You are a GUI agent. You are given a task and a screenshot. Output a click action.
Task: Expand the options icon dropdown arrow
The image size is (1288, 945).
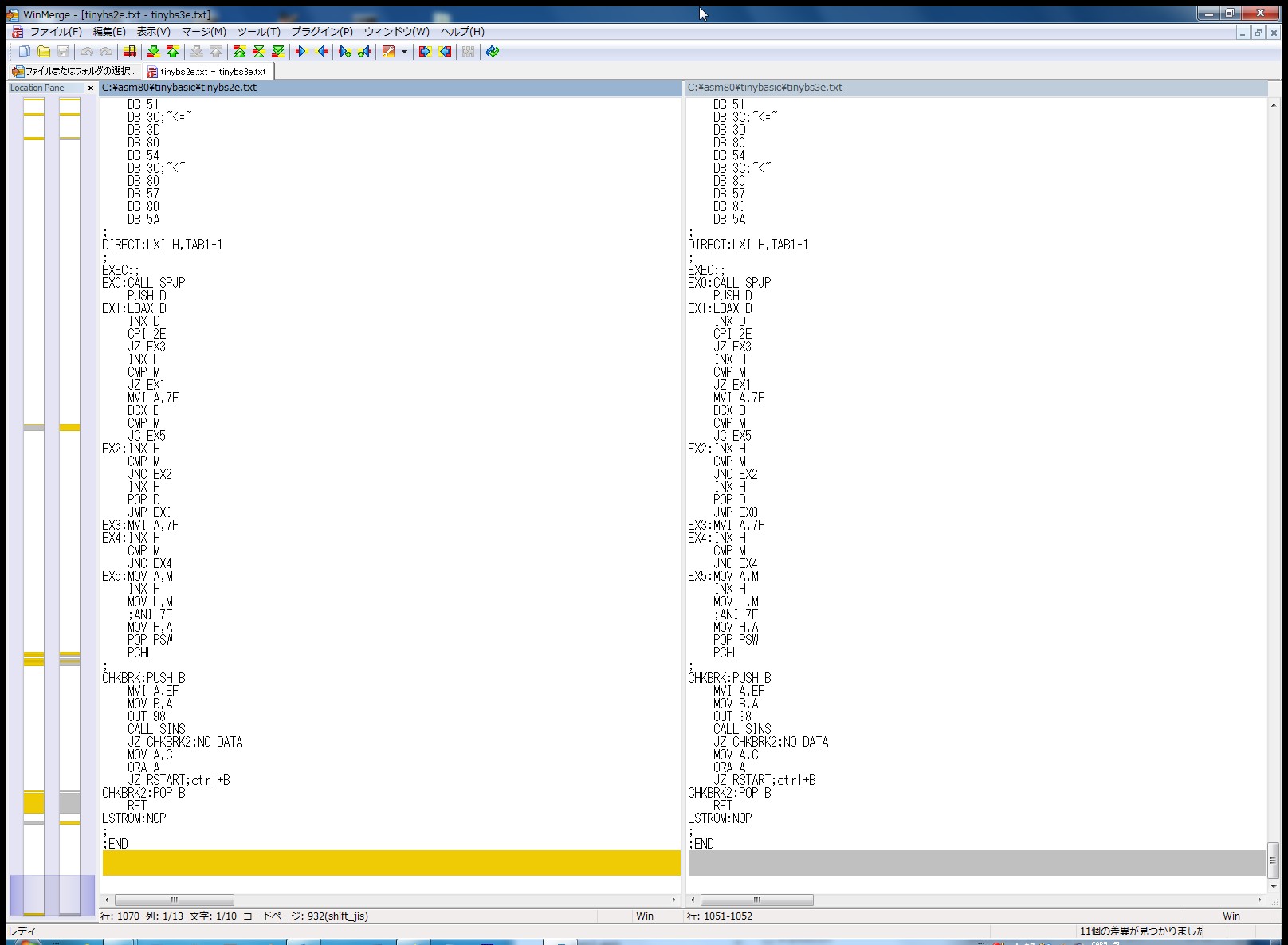coord(405,52)
